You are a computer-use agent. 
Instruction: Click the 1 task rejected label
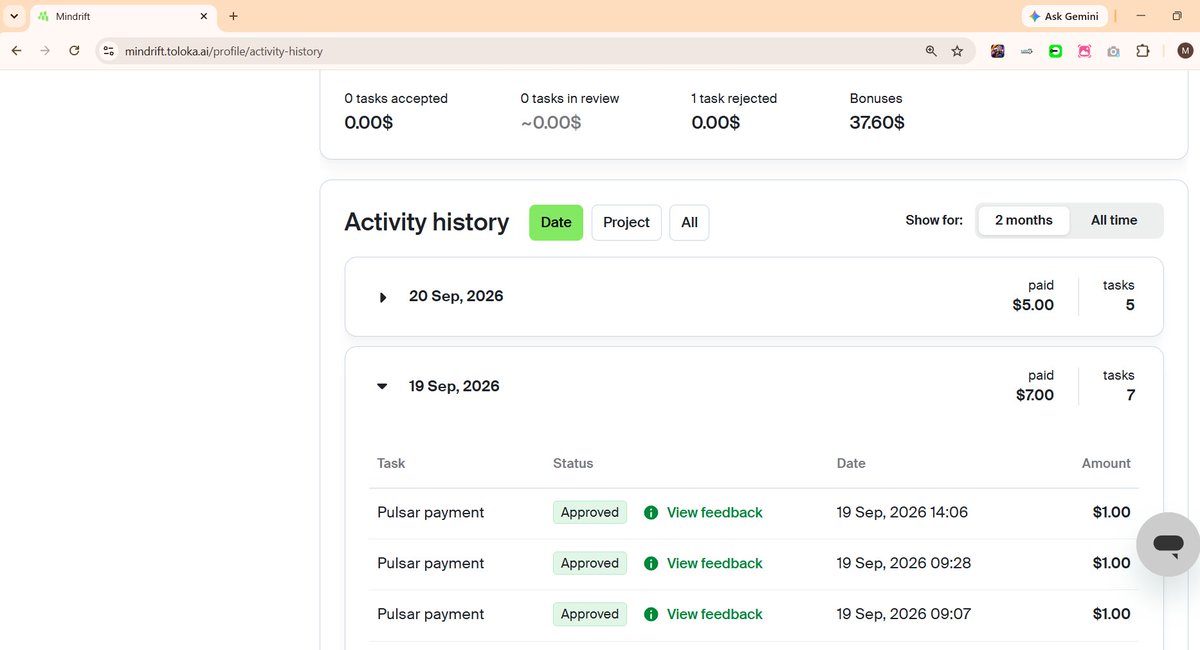(x=734, y=99)
